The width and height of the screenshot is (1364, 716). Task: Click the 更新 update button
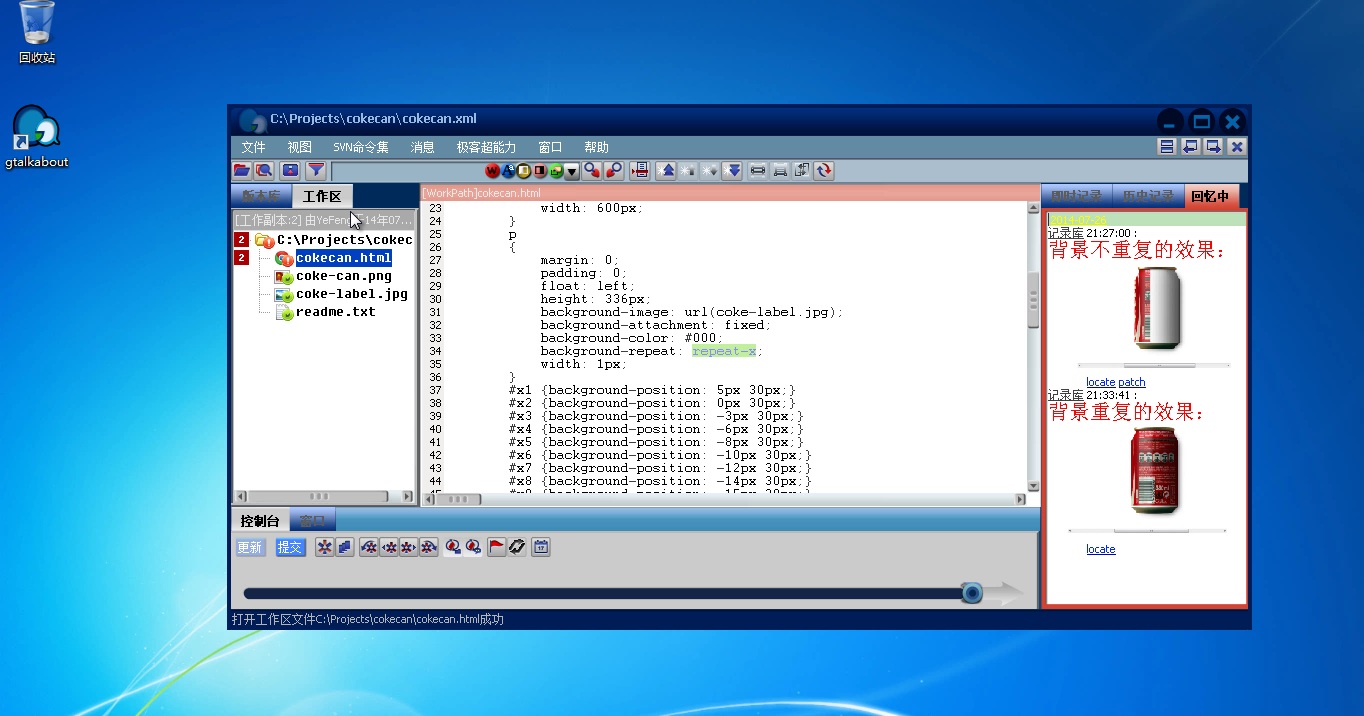250,547
